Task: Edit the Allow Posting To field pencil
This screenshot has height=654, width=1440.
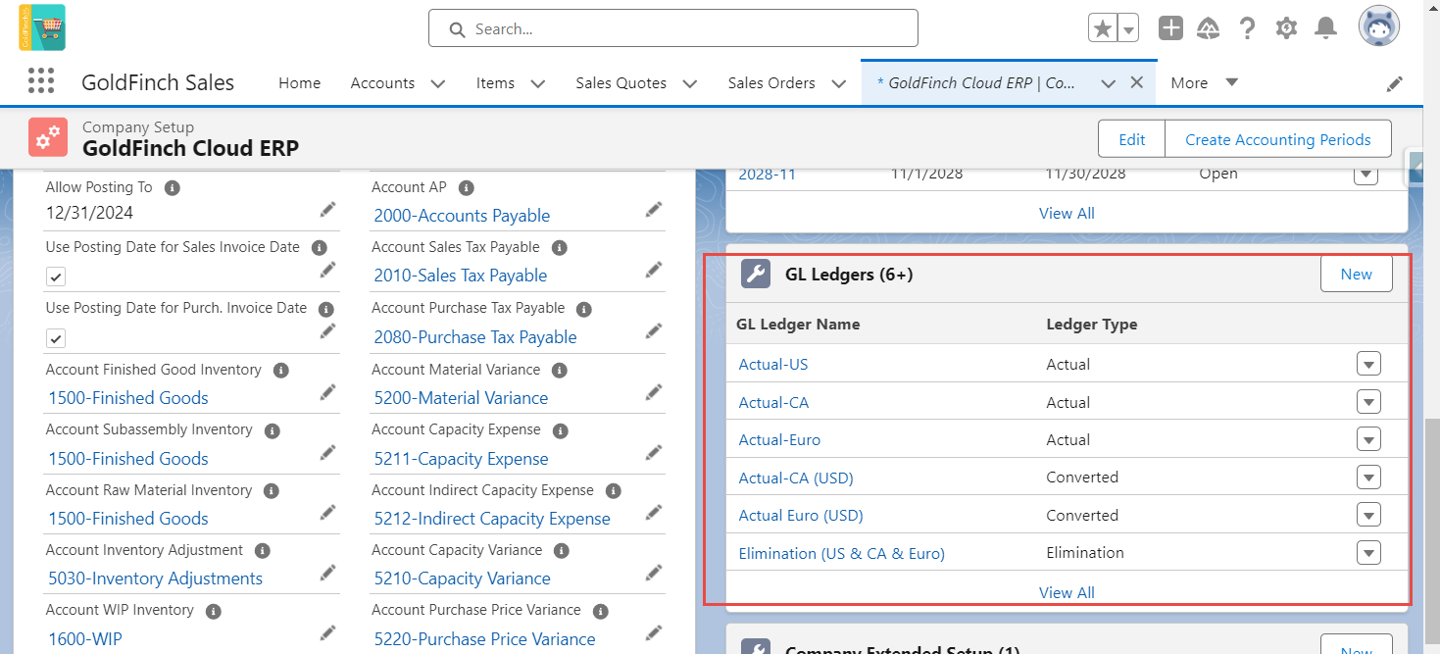Action: [328, 209]
